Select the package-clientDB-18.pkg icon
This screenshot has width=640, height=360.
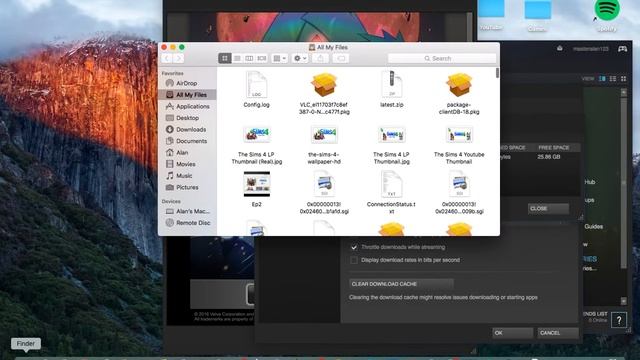tap(459, 84)
